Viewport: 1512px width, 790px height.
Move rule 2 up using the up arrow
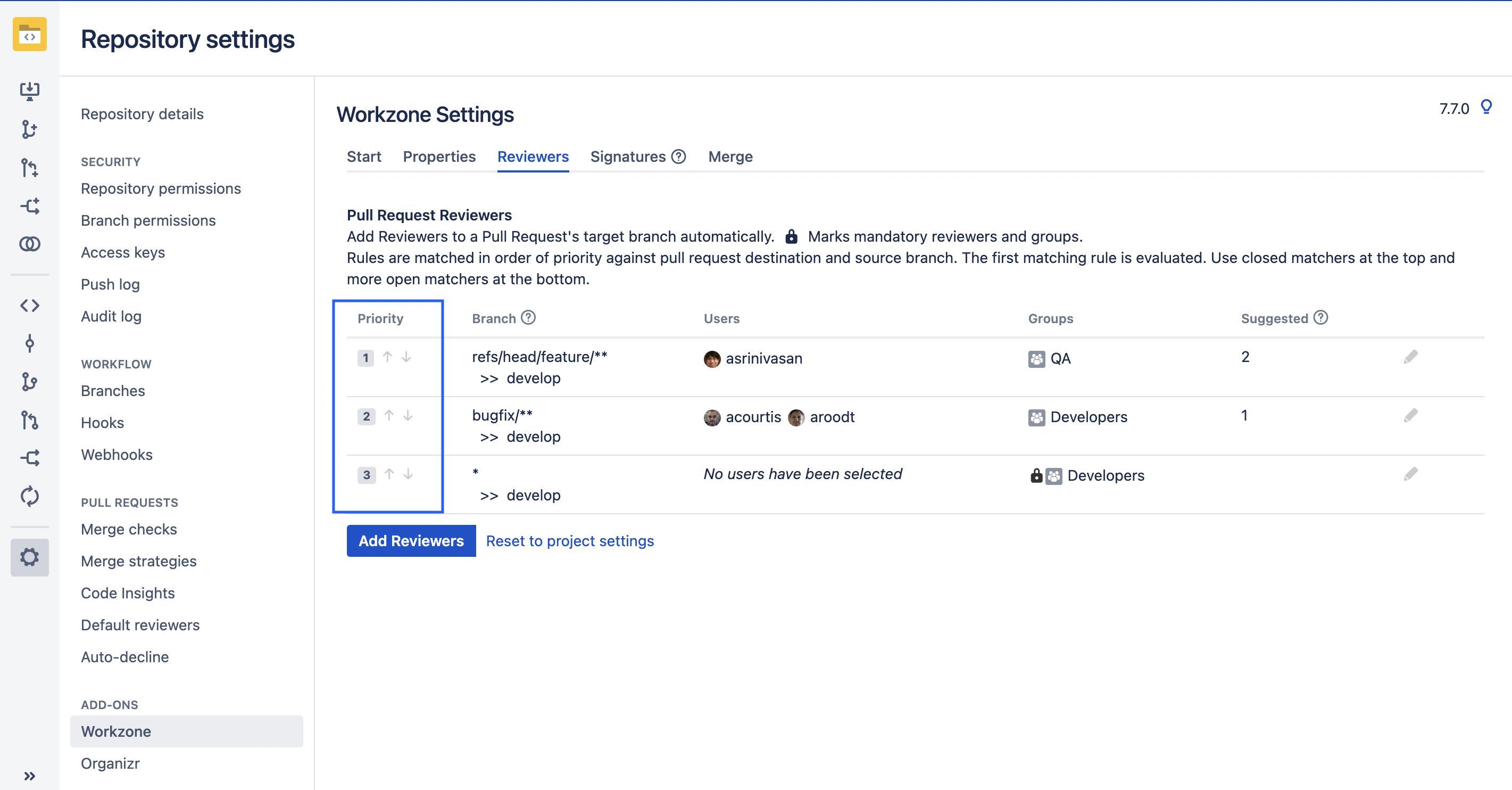pyautogui.click(x=388, y=416)
